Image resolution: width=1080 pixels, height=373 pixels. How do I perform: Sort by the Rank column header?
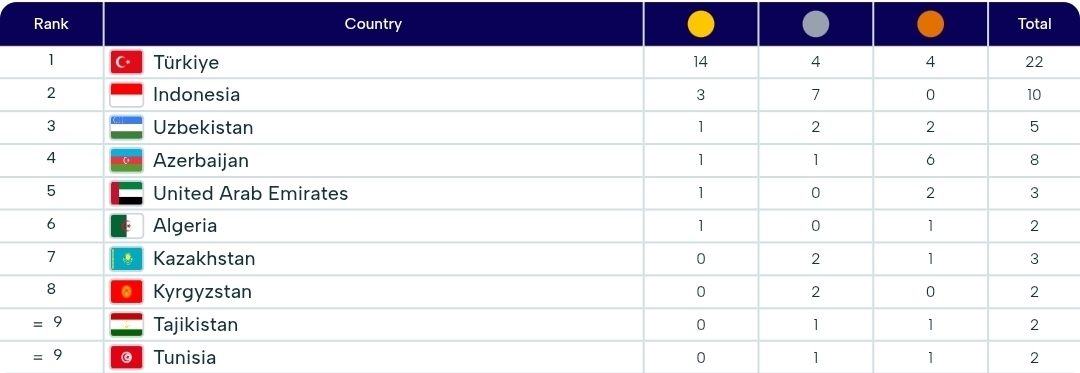(52, 23)
